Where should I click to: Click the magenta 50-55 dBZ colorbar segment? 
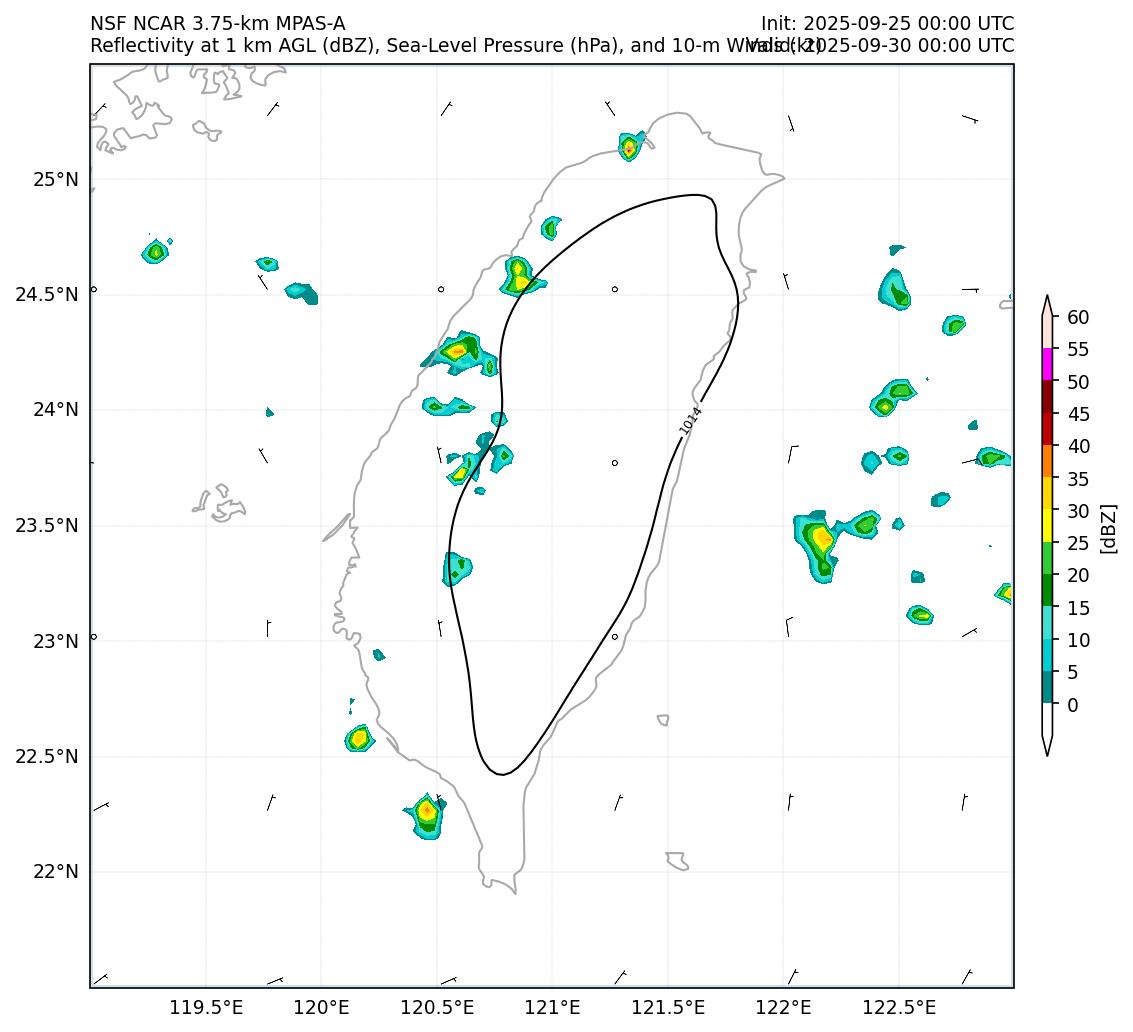[1047, 364]
